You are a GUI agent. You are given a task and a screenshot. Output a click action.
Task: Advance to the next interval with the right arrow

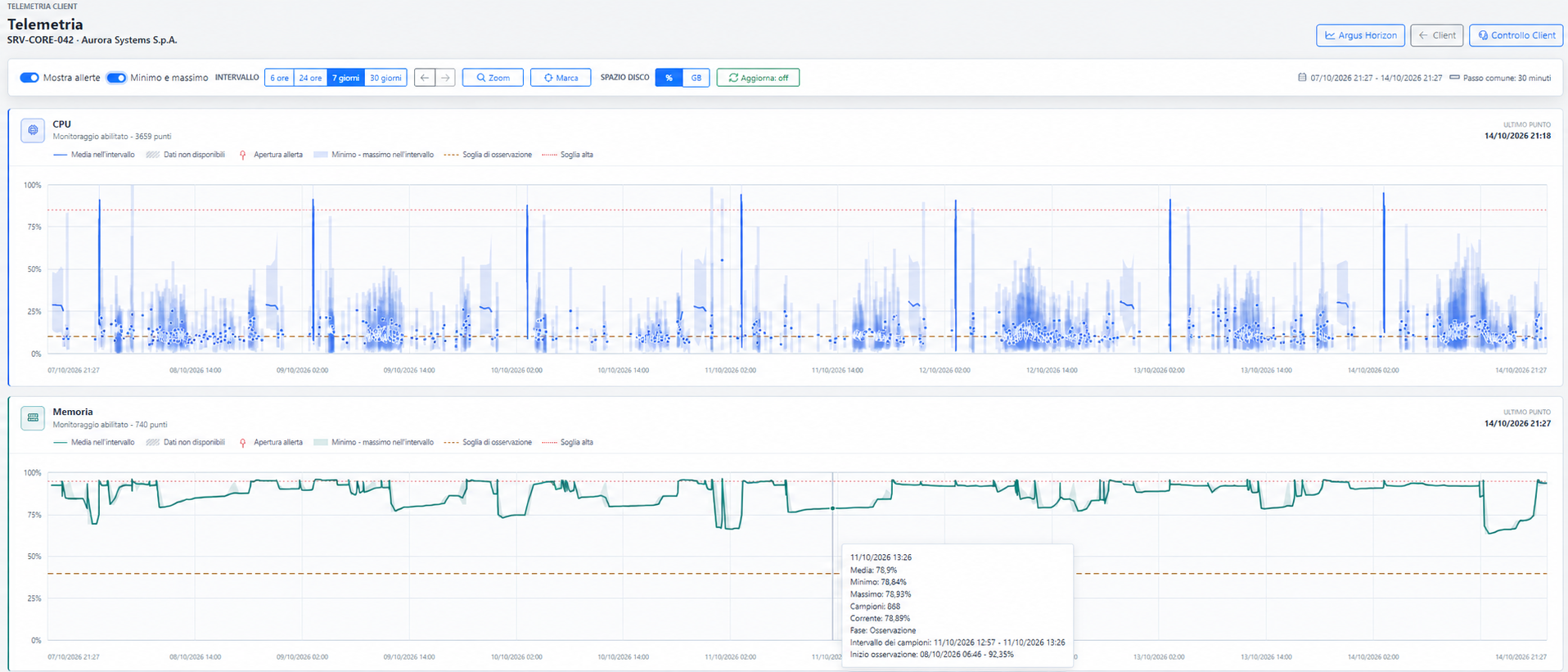click(445, 78)
